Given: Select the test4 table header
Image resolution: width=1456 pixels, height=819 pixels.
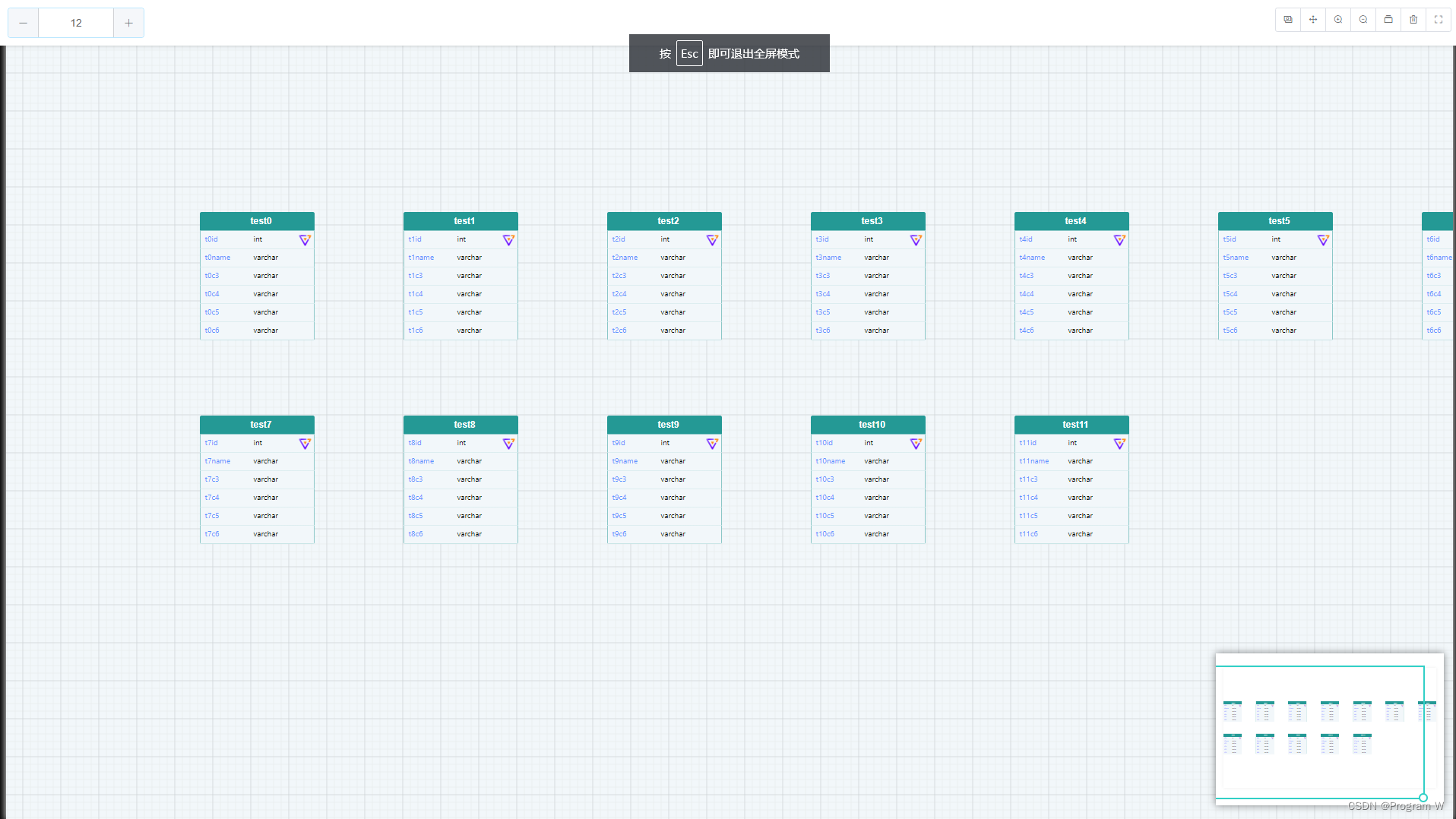Looking at the screenshot, I should (1071, 221).
